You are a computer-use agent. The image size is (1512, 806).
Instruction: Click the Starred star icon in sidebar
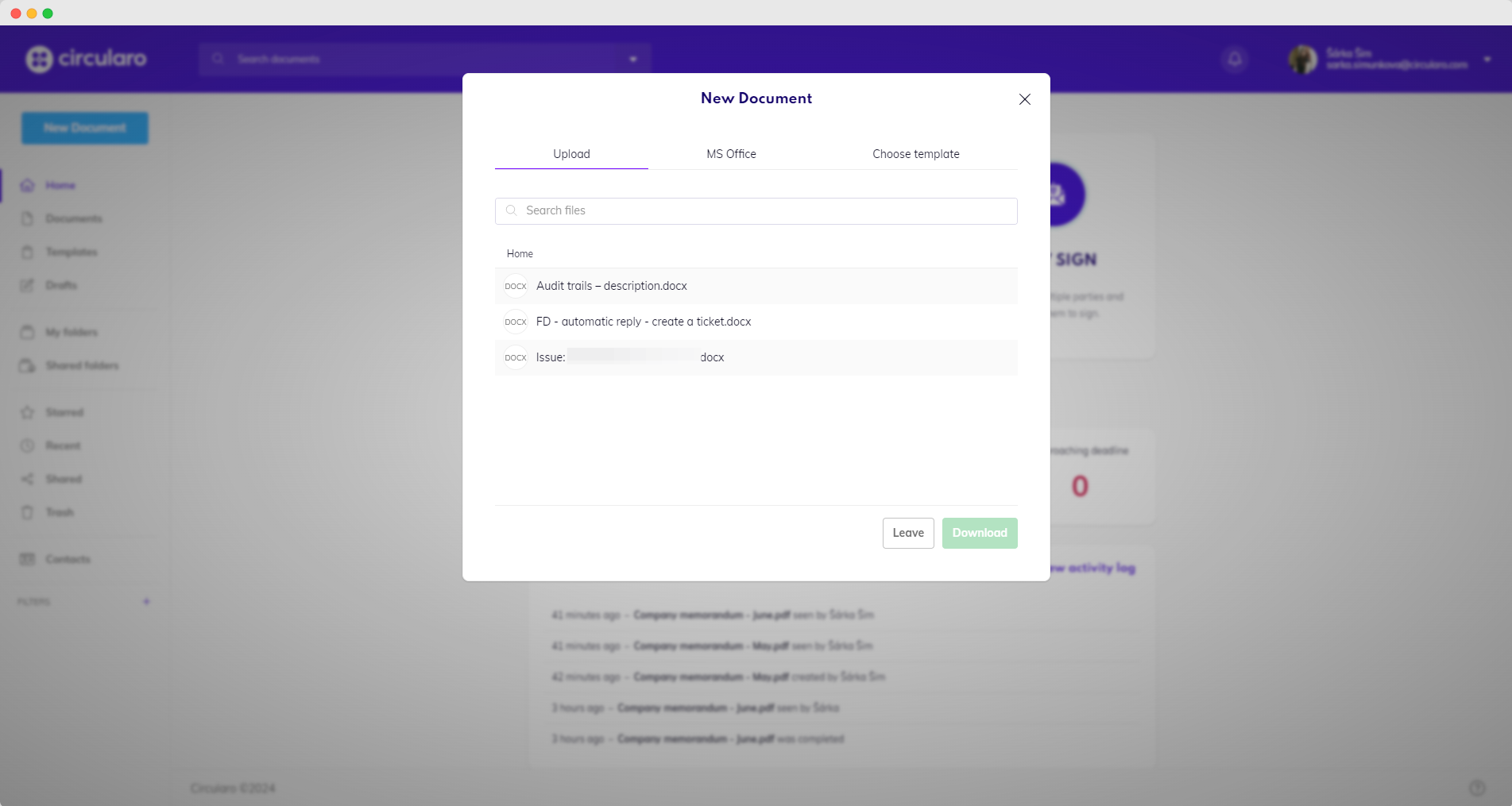coord(28,412)
